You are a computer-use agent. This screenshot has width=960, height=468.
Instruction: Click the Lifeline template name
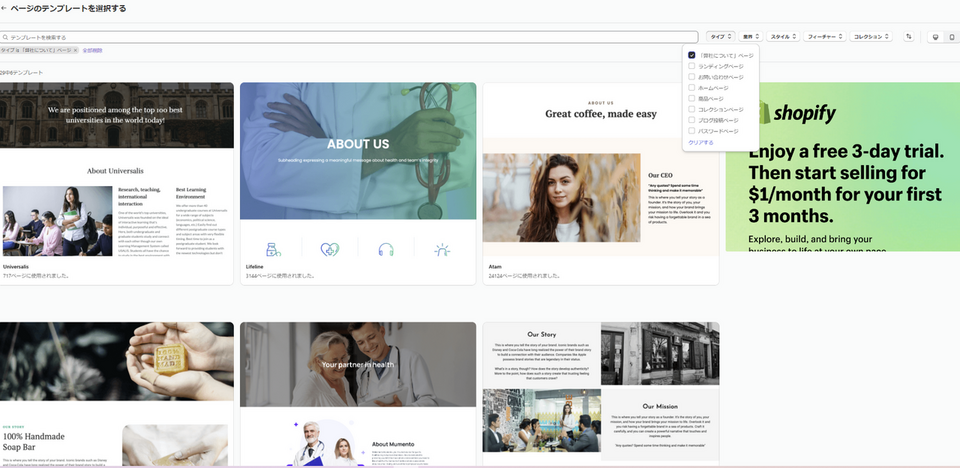(255, 267)
